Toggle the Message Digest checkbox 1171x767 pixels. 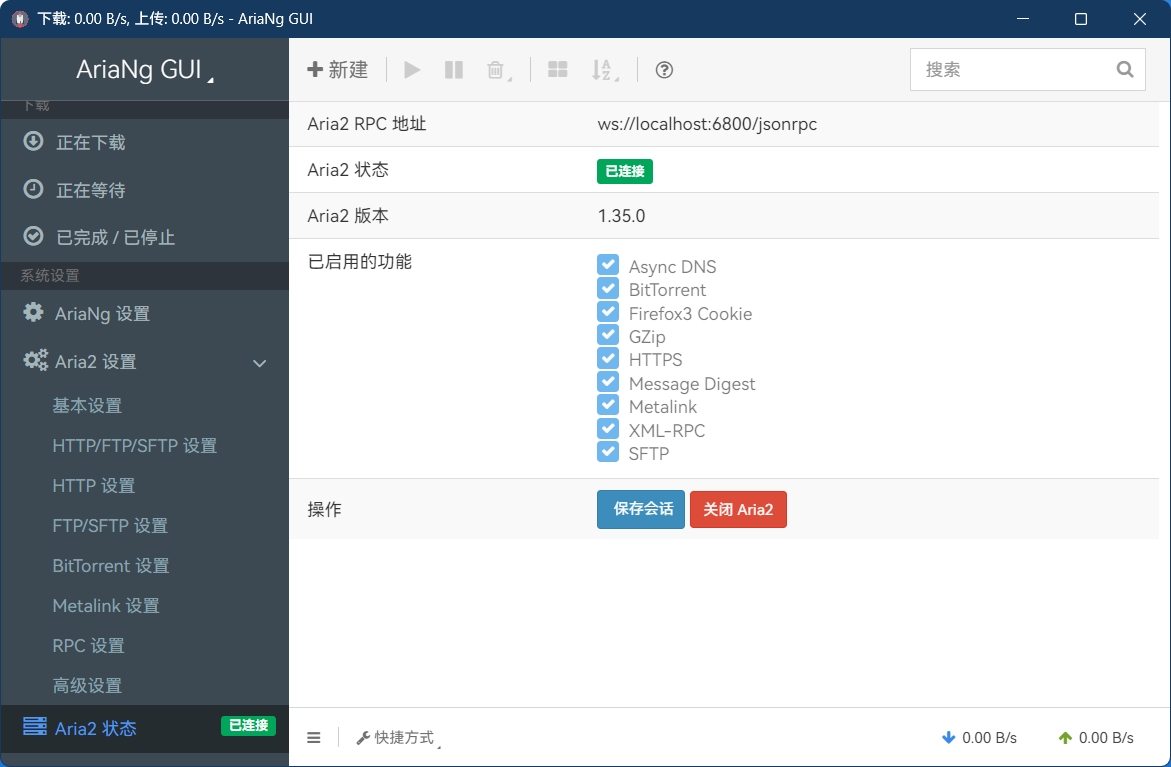click(608, 382)
